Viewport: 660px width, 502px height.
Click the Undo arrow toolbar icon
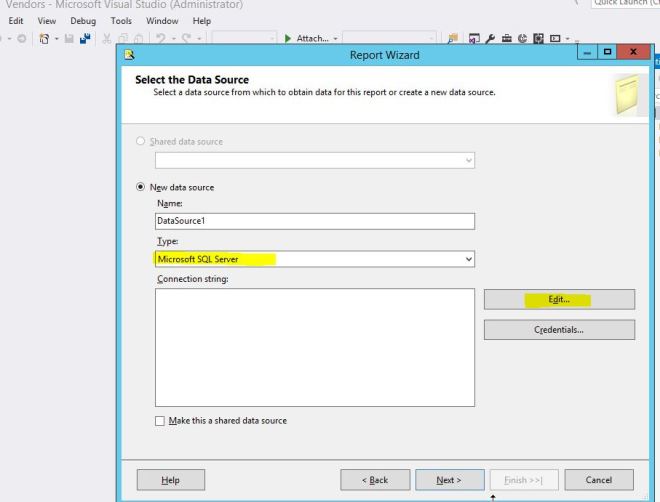(158, 39)
